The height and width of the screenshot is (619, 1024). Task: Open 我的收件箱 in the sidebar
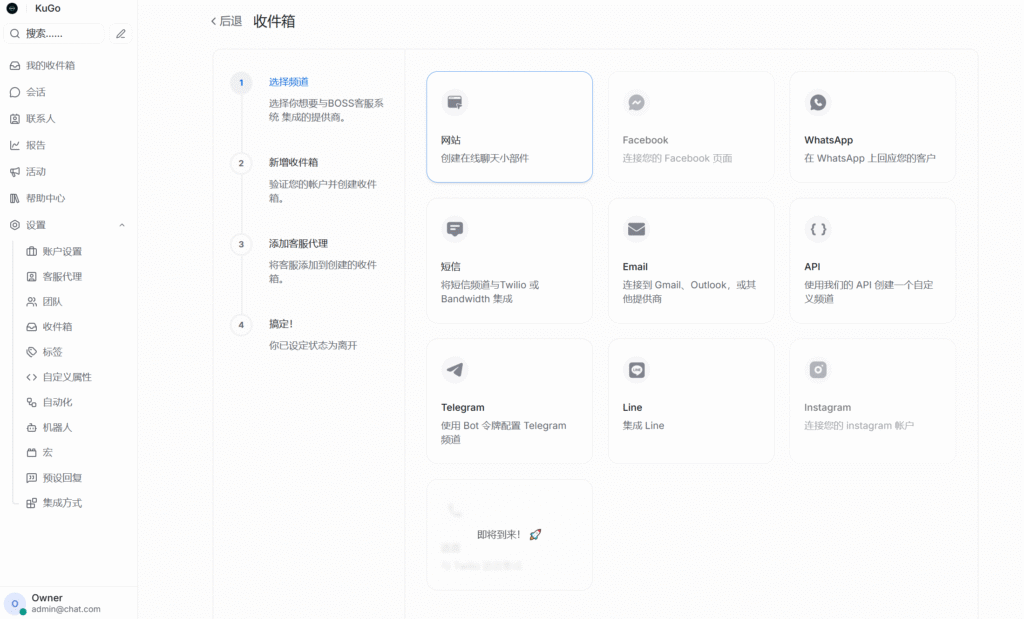tap(50, 65)
